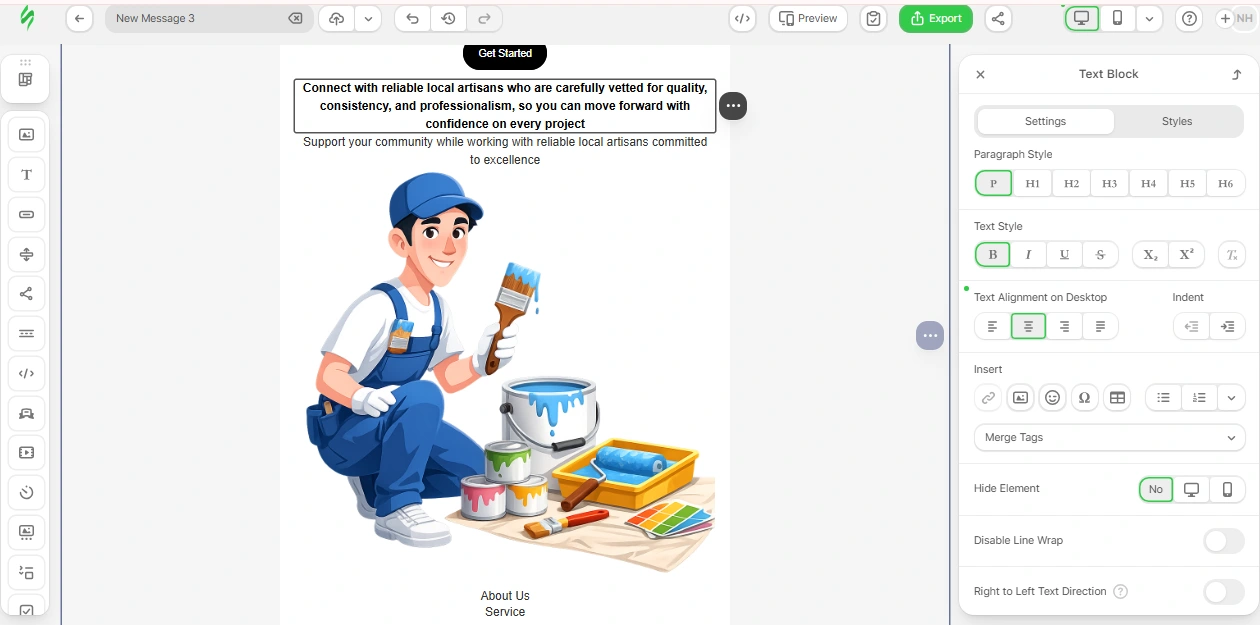Screen dimensions: 1260x625
Task: Enable Right to Left Text Direction
Action: (x=1224, y=592)
